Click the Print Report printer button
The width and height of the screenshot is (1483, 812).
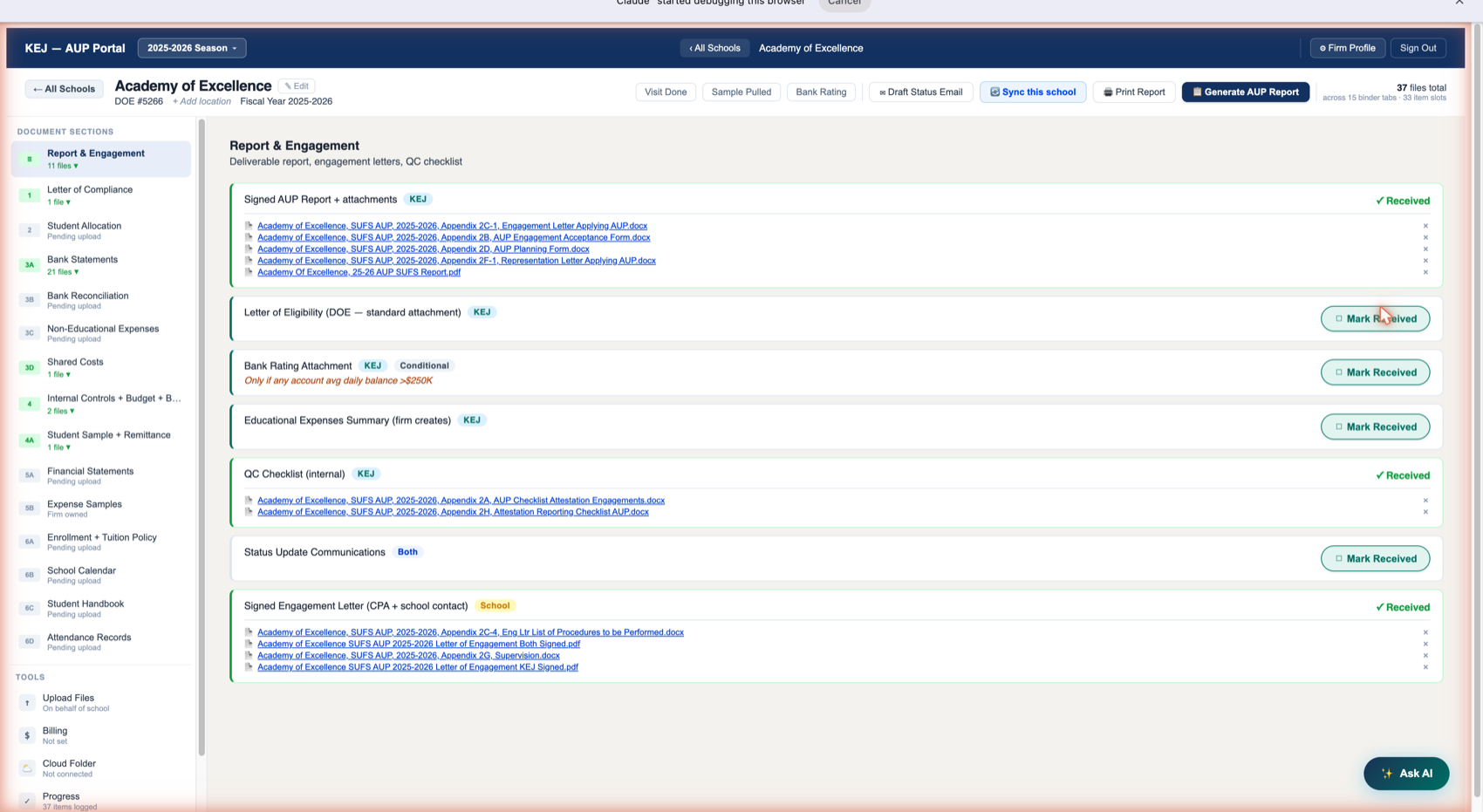[x=1134, y=92]
